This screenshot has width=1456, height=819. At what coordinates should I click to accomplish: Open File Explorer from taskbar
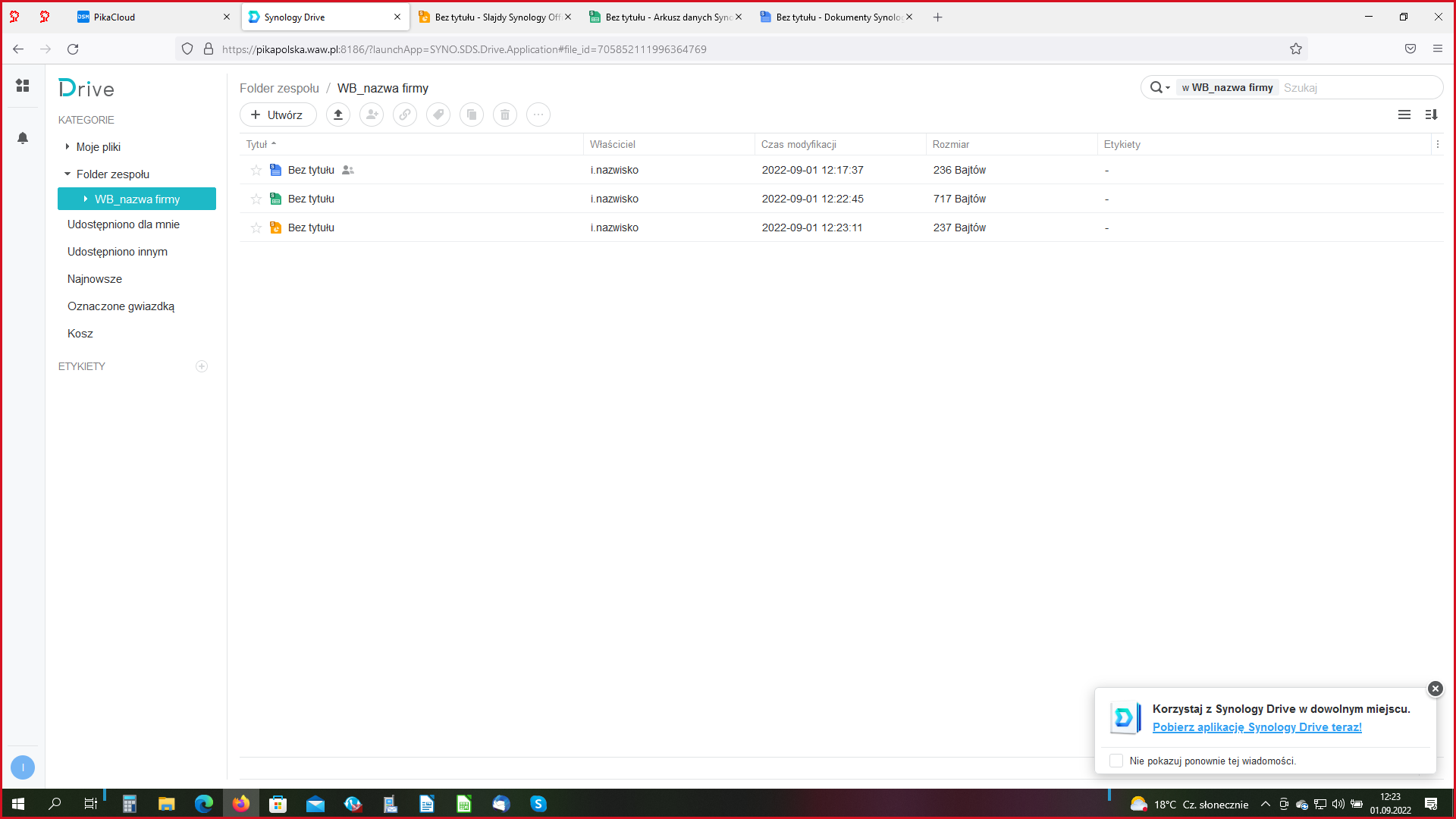coord(167,804)
